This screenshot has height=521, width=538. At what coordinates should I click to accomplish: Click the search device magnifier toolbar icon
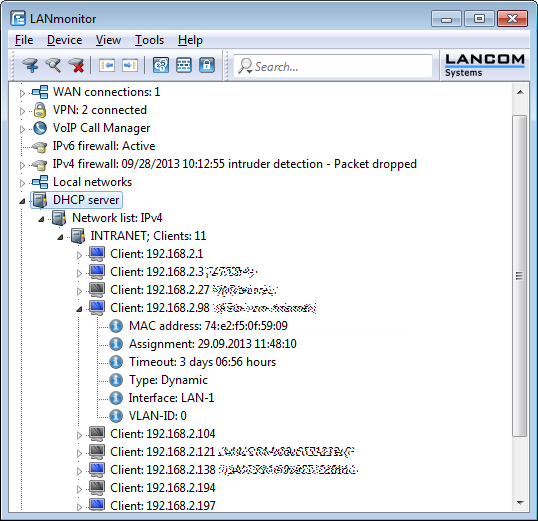(x=53, y=65)
